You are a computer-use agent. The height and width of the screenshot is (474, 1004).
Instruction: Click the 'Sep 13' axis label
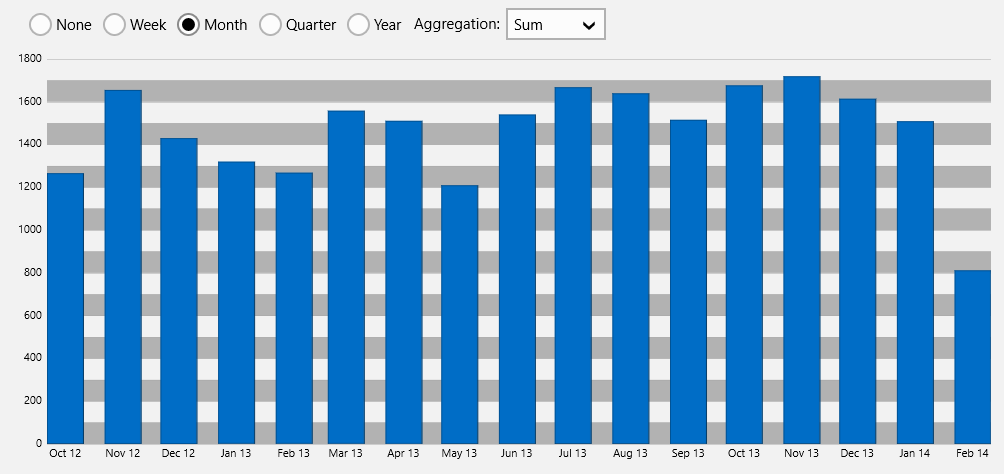point(688,454)
